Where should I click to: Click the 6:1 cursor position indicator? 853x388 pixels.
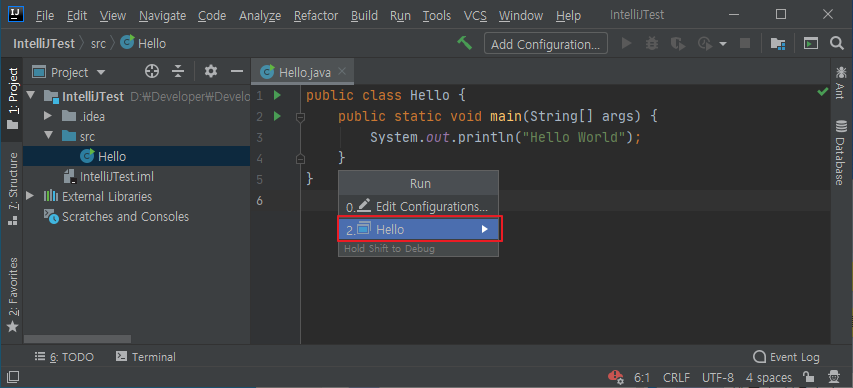point(642,377)
